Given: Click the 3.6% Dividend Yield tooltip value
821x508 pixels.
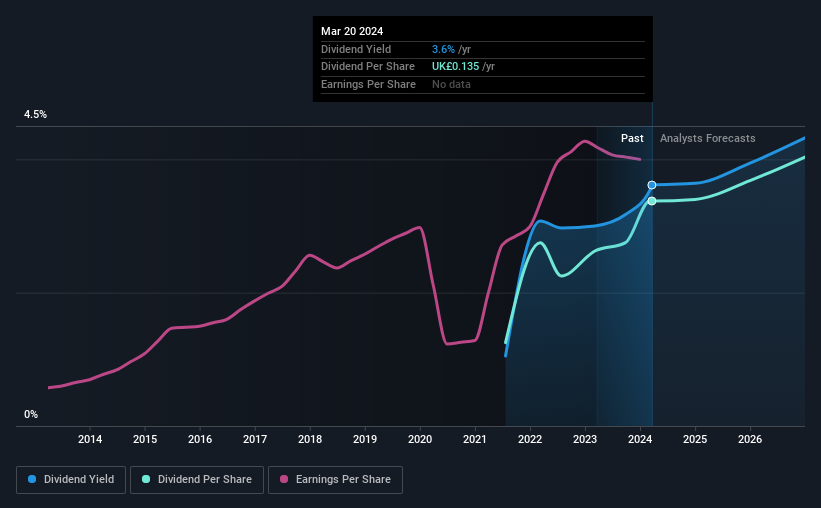Looking at the screenshot, I should pyautogui.click(x=443, y=49).
